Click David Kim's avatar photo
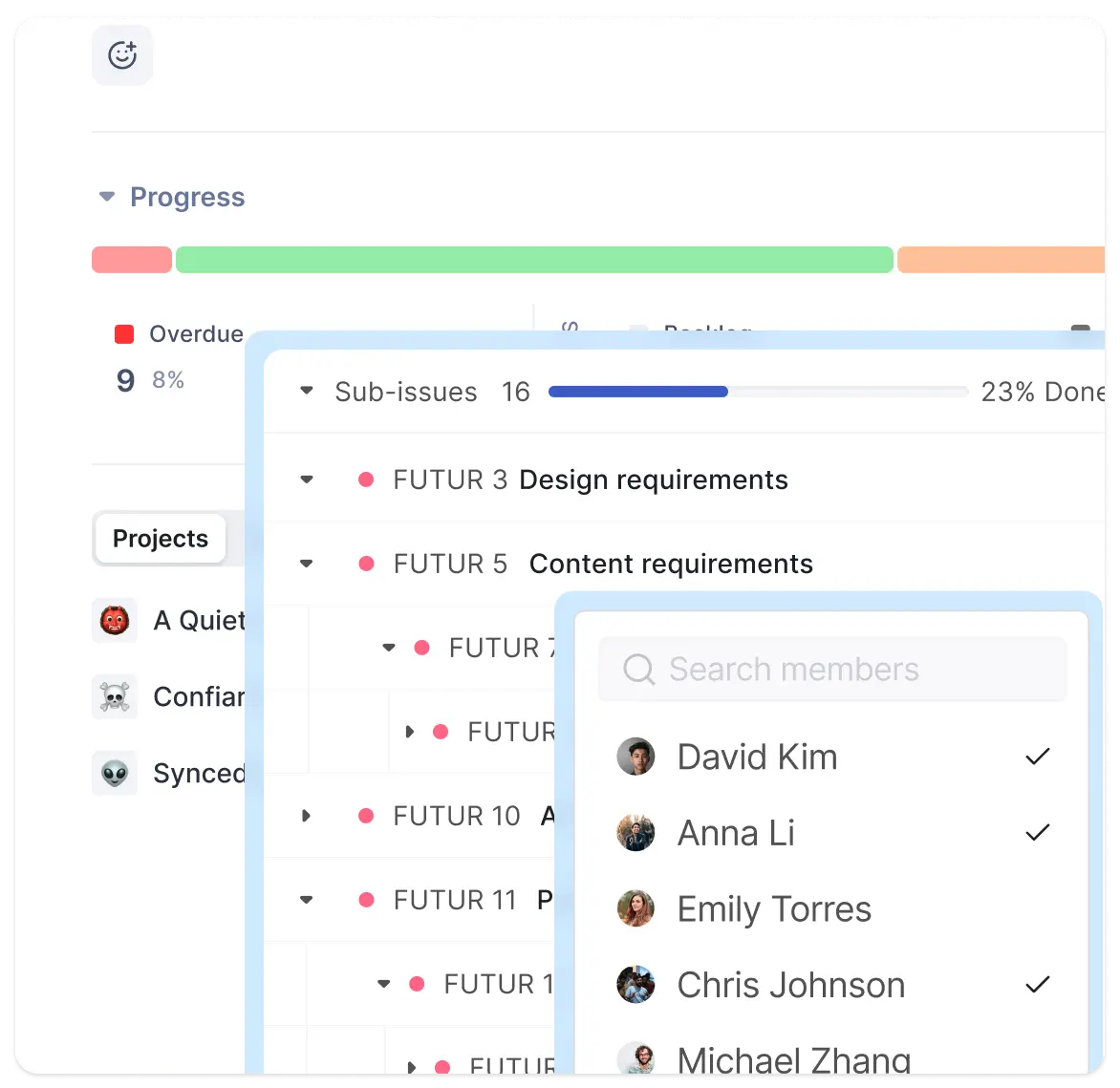 [x=636, y=757]
